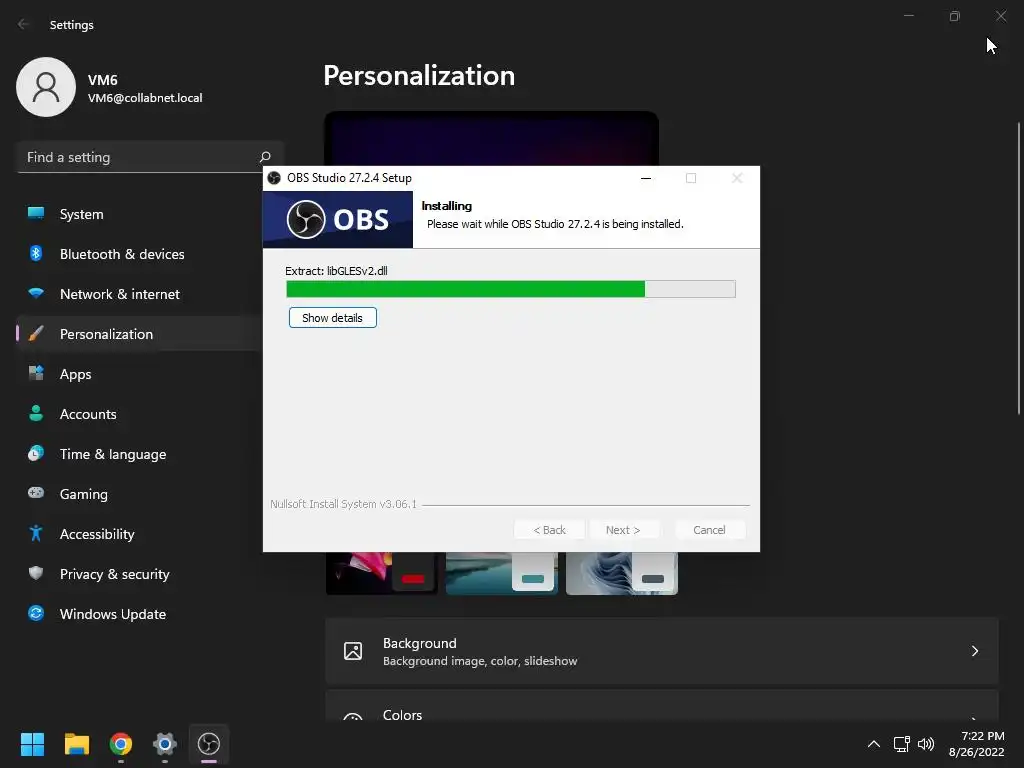Image resolution: width=1024 pixels, height=768 pixels.
Task: Select the lake landscape theme thumbnail
Action: 502,573
